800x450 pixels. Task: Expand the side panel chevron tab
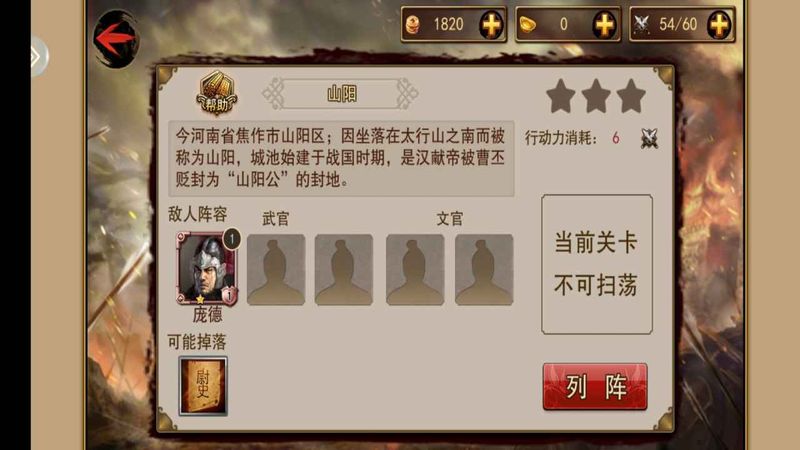(x=38, y=56)
